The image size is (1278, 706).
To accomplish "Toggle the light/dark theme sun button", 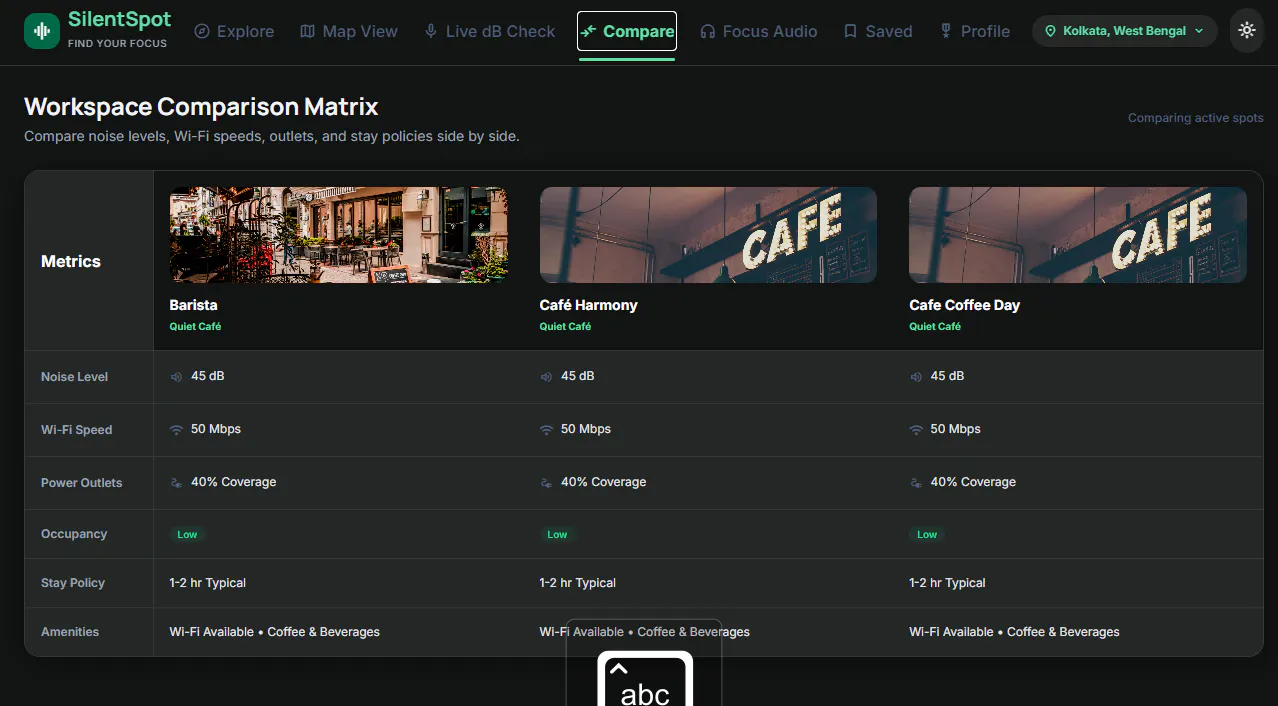I will coord(1246,31).
